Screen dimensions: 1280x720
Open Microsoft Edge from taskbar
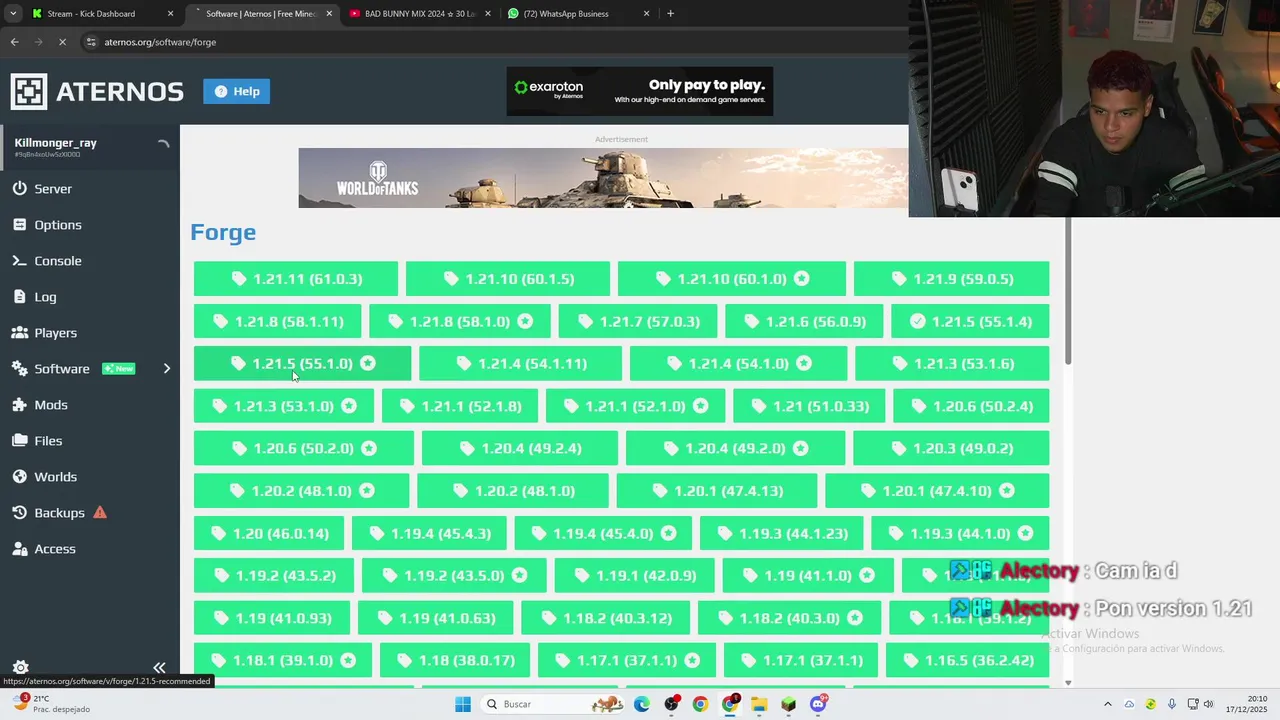[x=641, y=704]
